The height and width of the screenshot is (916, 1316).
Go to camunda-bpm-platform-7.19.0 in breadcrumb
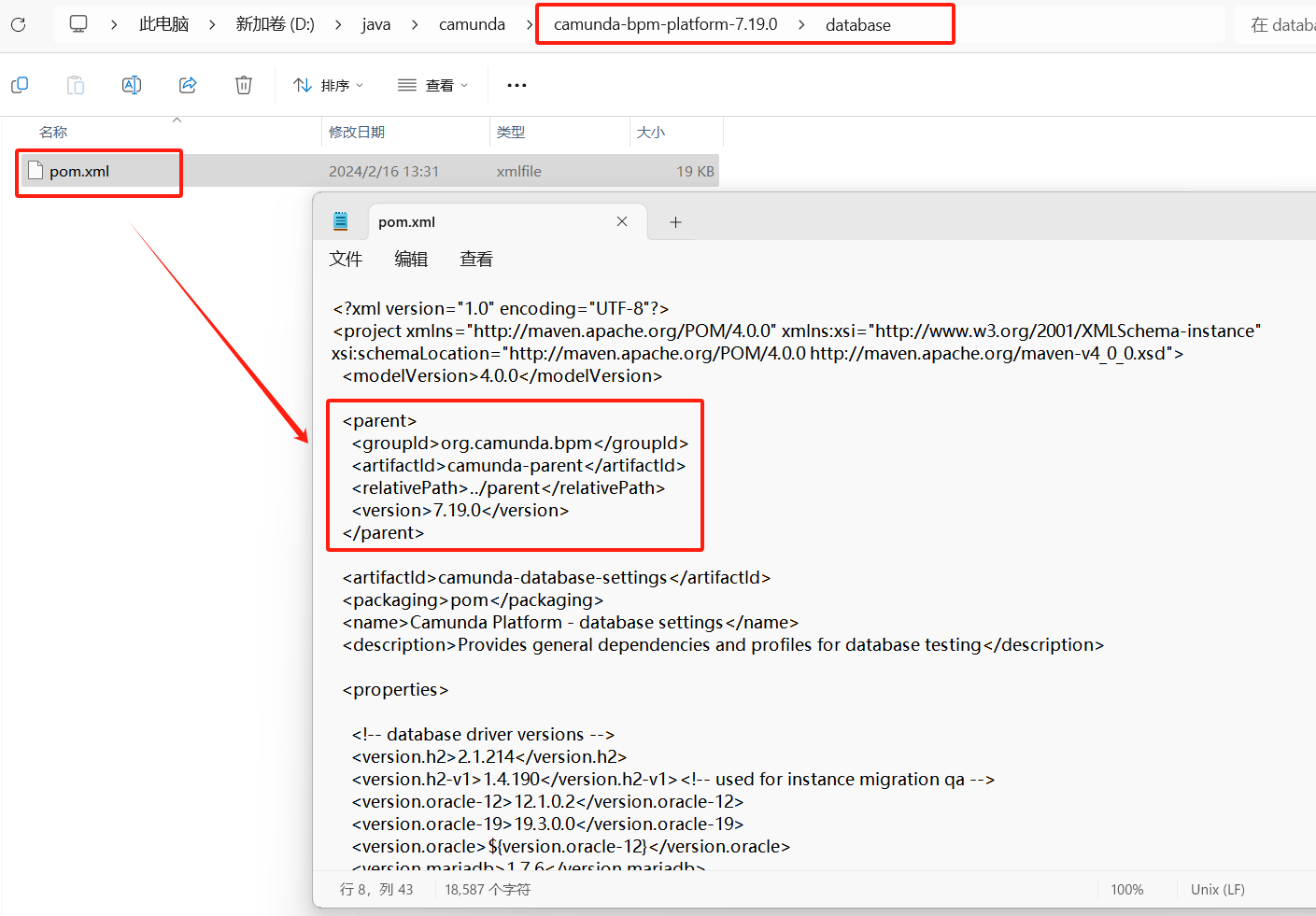pyautogui.click(x=666, y=24)
